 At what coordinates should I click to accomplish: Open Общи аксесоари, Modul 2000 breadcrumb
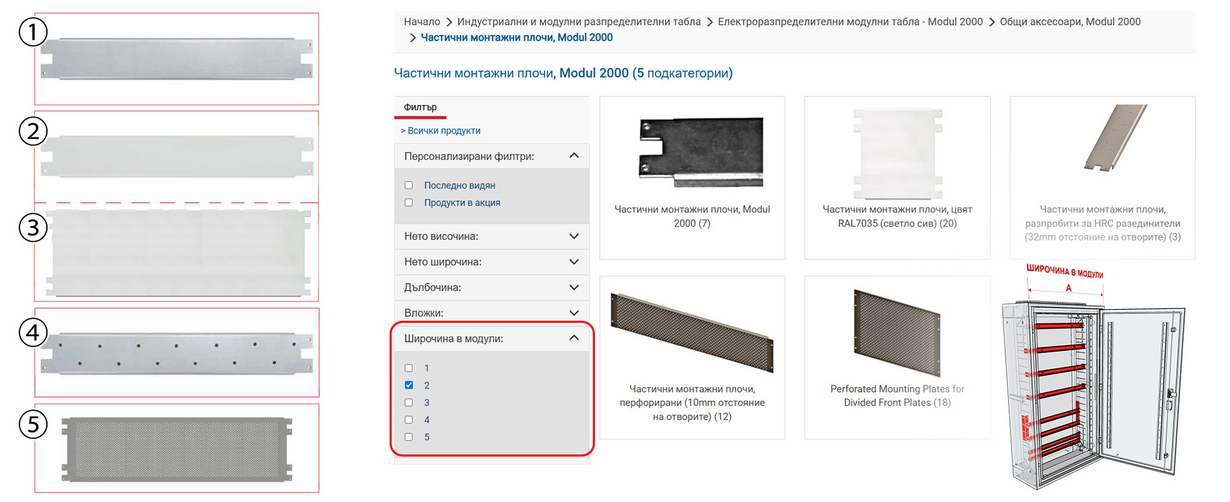tap(1070, 21)
